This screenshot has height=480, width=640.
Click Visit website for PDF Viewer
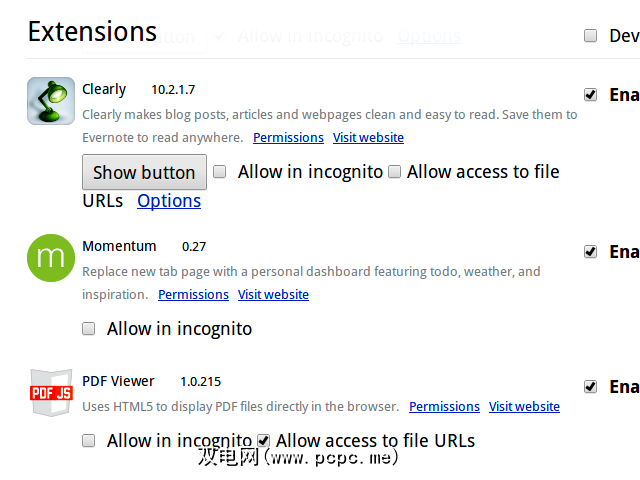[524, 407]
